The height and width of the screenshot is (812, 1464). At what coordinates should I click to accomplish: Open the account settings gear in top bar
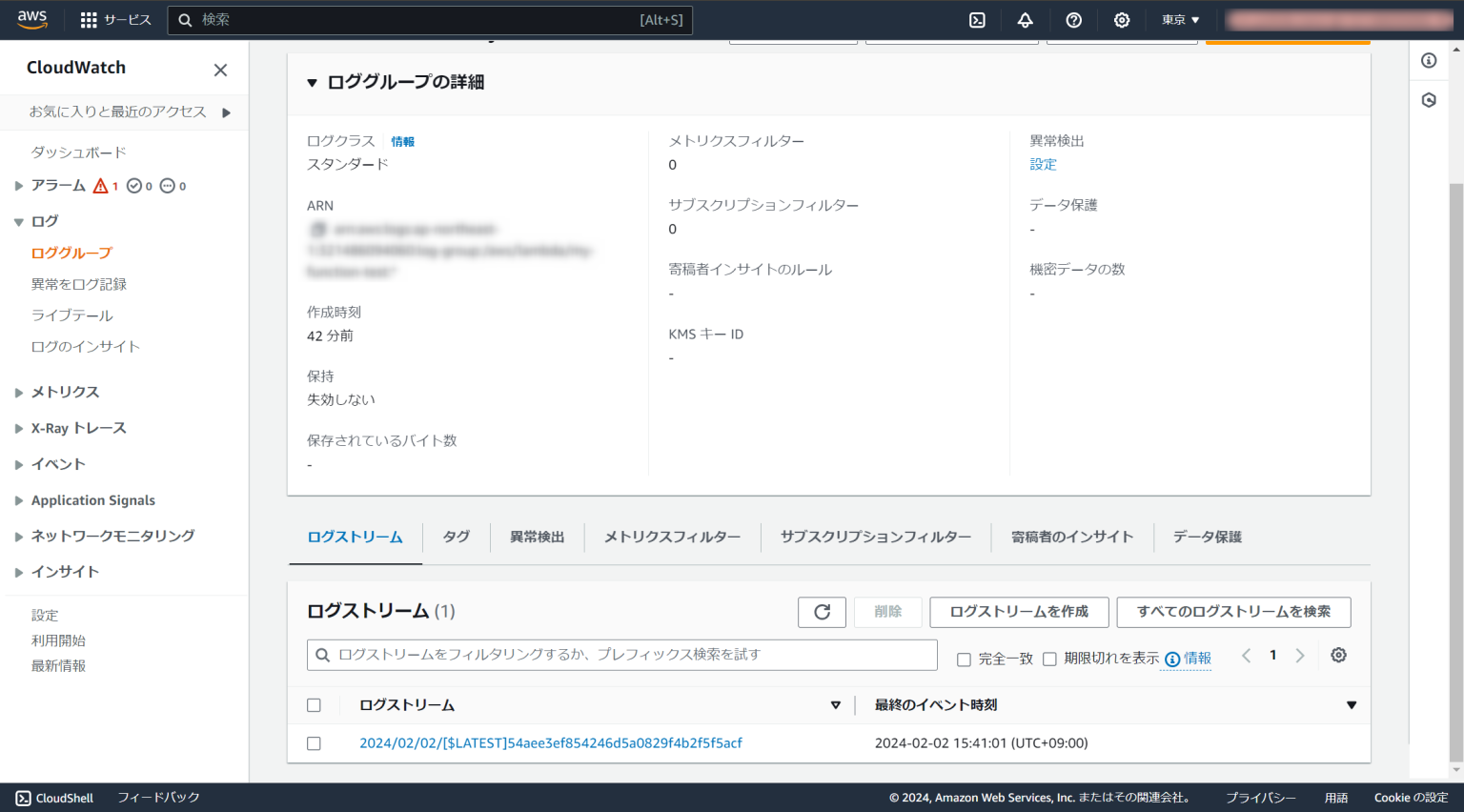[1122, 19]
